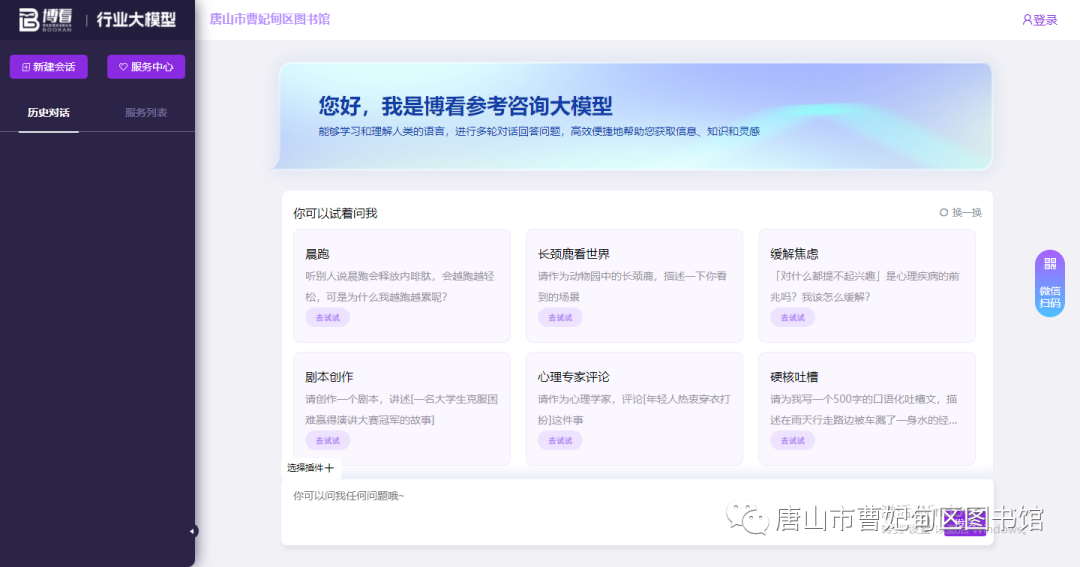
Task: Click the 新建会话 button
Action: (49, 67)
